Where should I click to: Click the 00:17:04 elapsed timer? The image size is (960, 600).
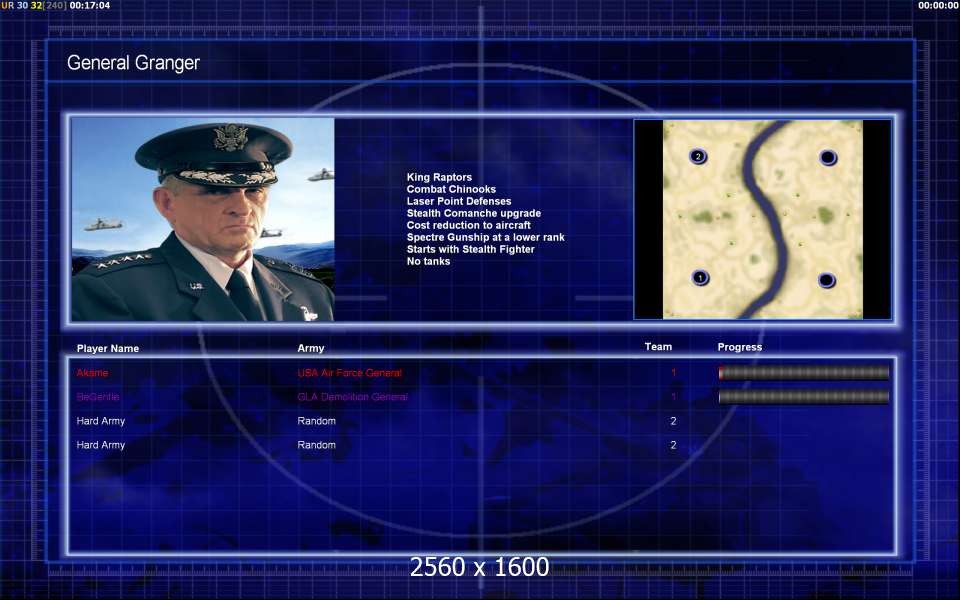coord(90,5)
